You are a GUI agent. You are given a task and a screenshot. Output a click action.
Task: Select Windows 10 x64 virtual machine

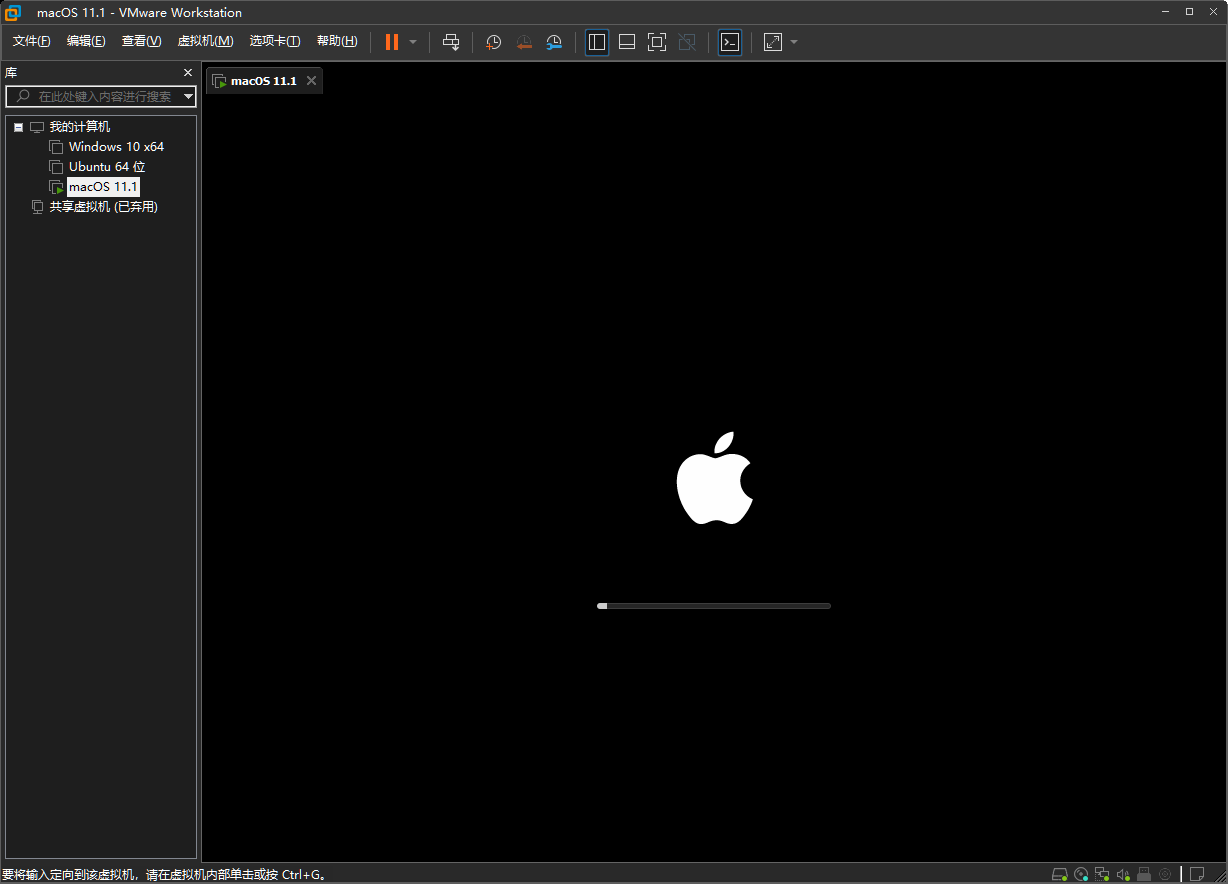(116, 147)
